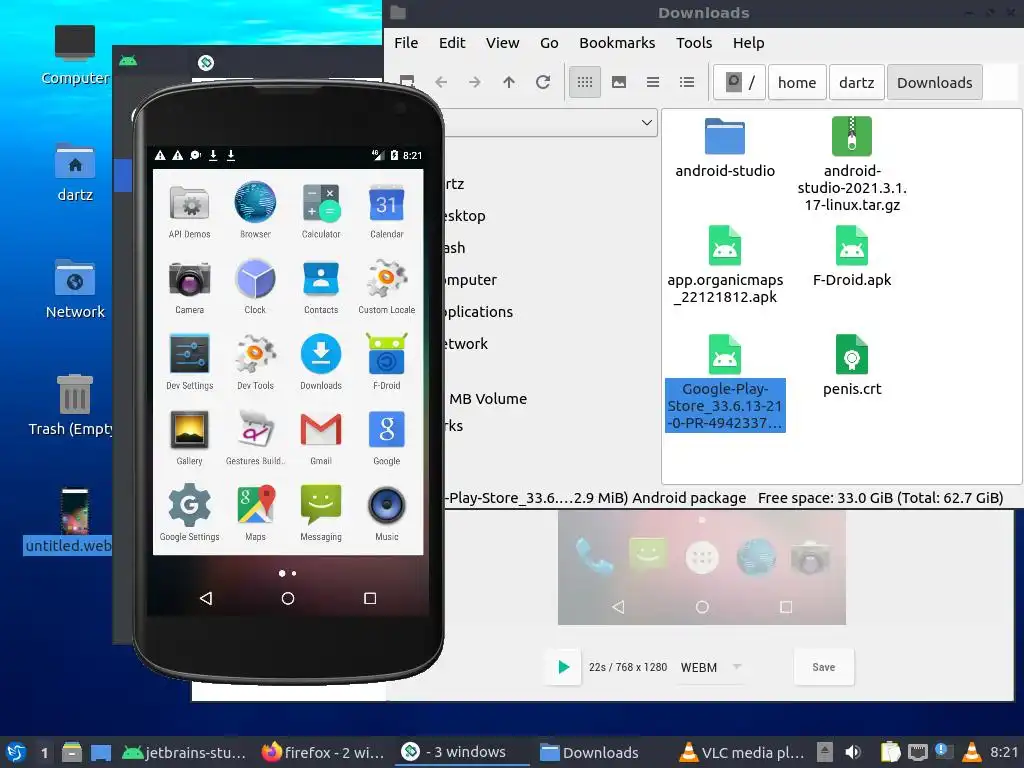Open the volume control in tray
Viewport: 1024px width, 768px height.
coord(853,752)
